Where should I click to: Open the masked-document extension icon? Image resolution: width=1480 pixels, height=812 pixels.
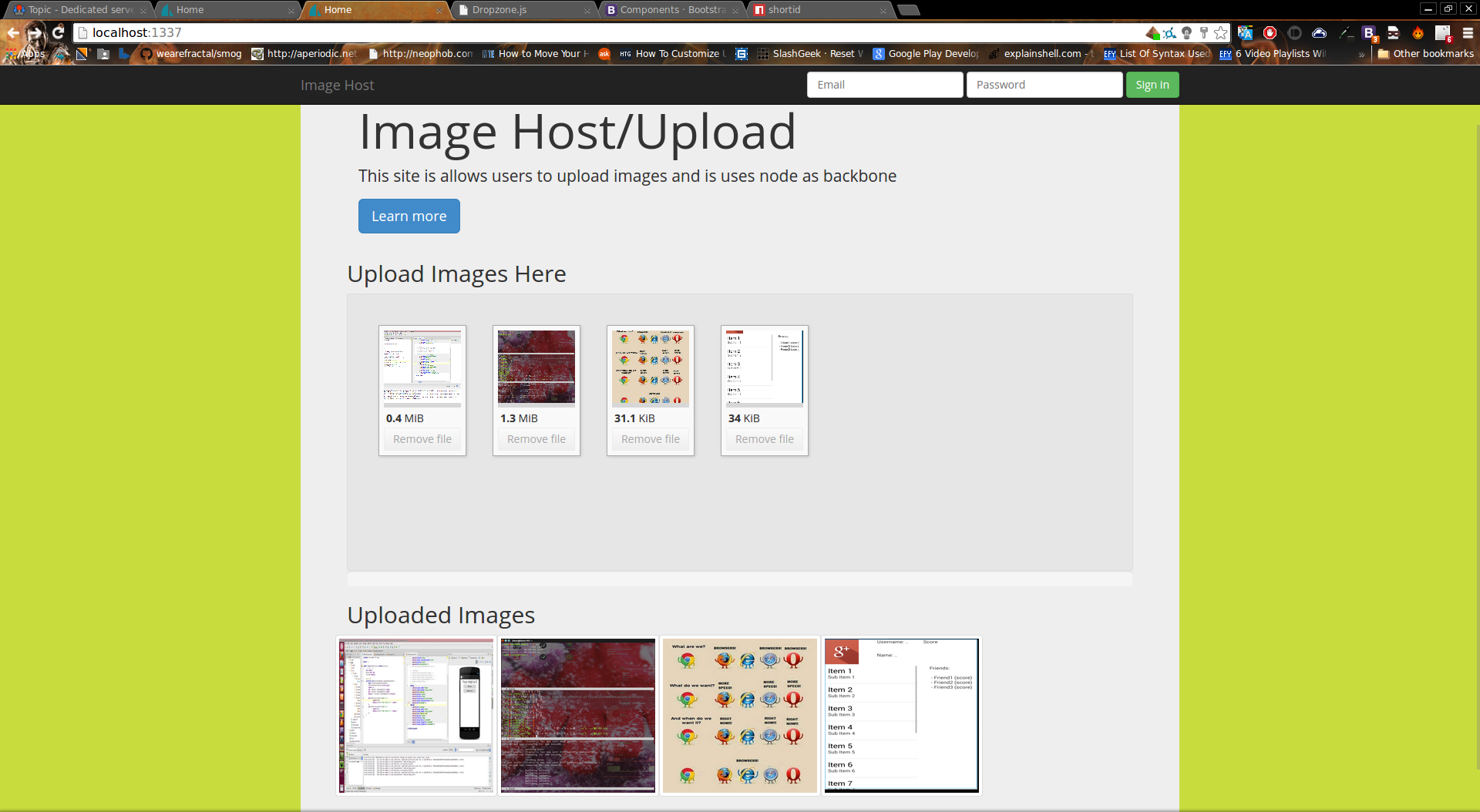(1393, 32)
